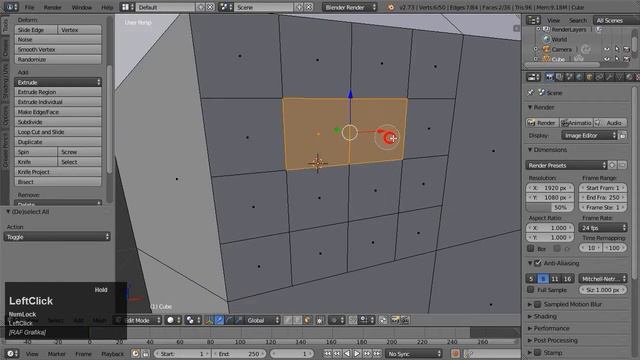Select the scale manipulator icon

pos(239,320)
